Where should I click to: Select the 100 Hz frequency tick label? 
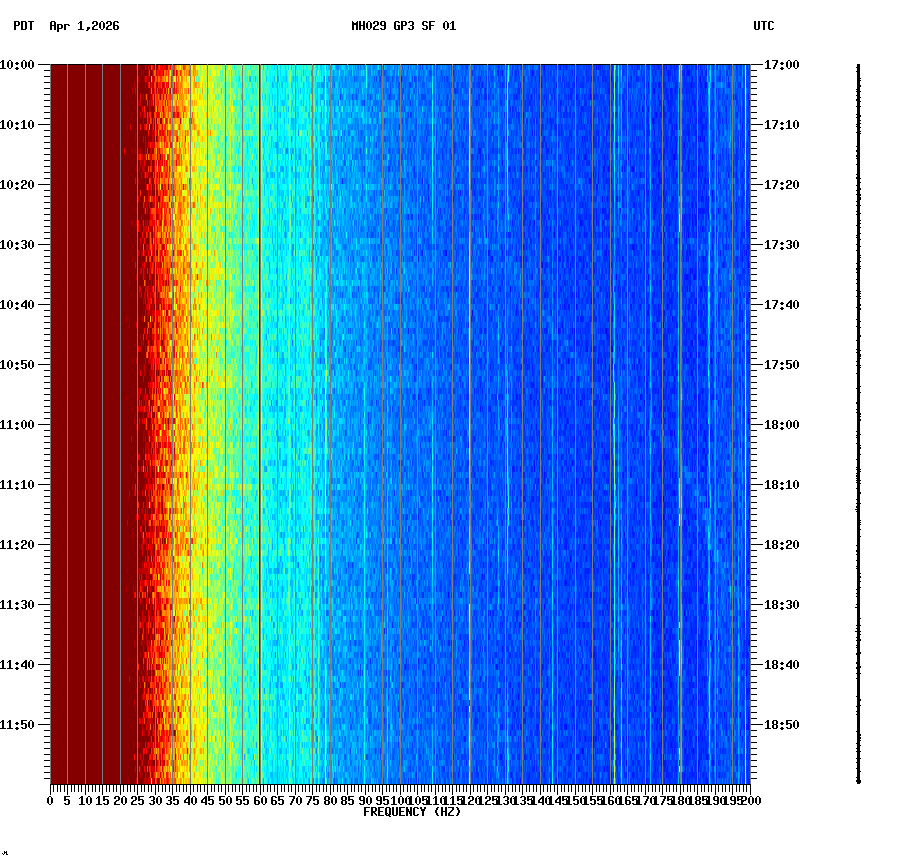(398, 800)
